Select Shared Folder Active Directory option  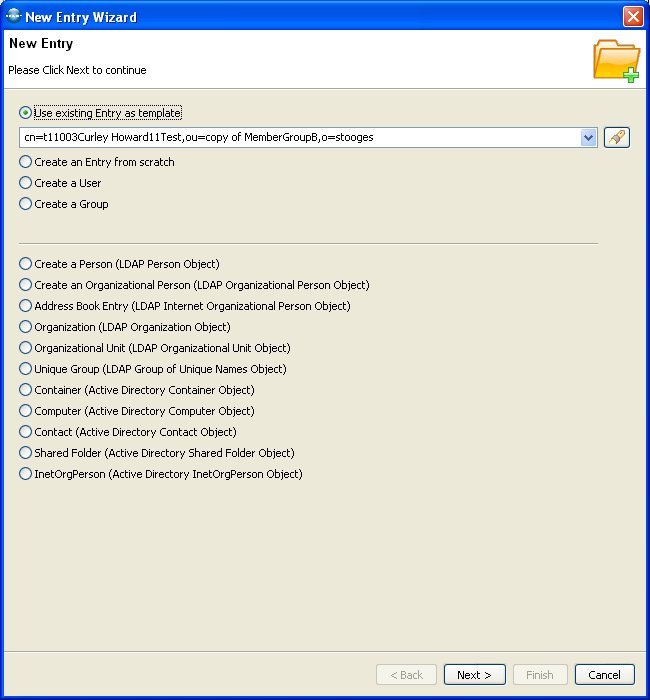click(26, 453)
